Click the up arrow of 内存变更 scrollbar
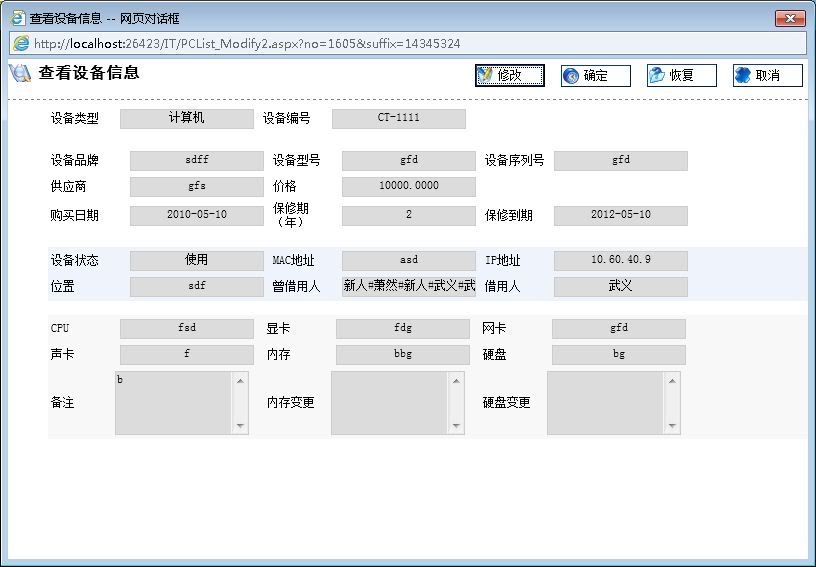The image size is (816, 567). (x=456, y=381)
